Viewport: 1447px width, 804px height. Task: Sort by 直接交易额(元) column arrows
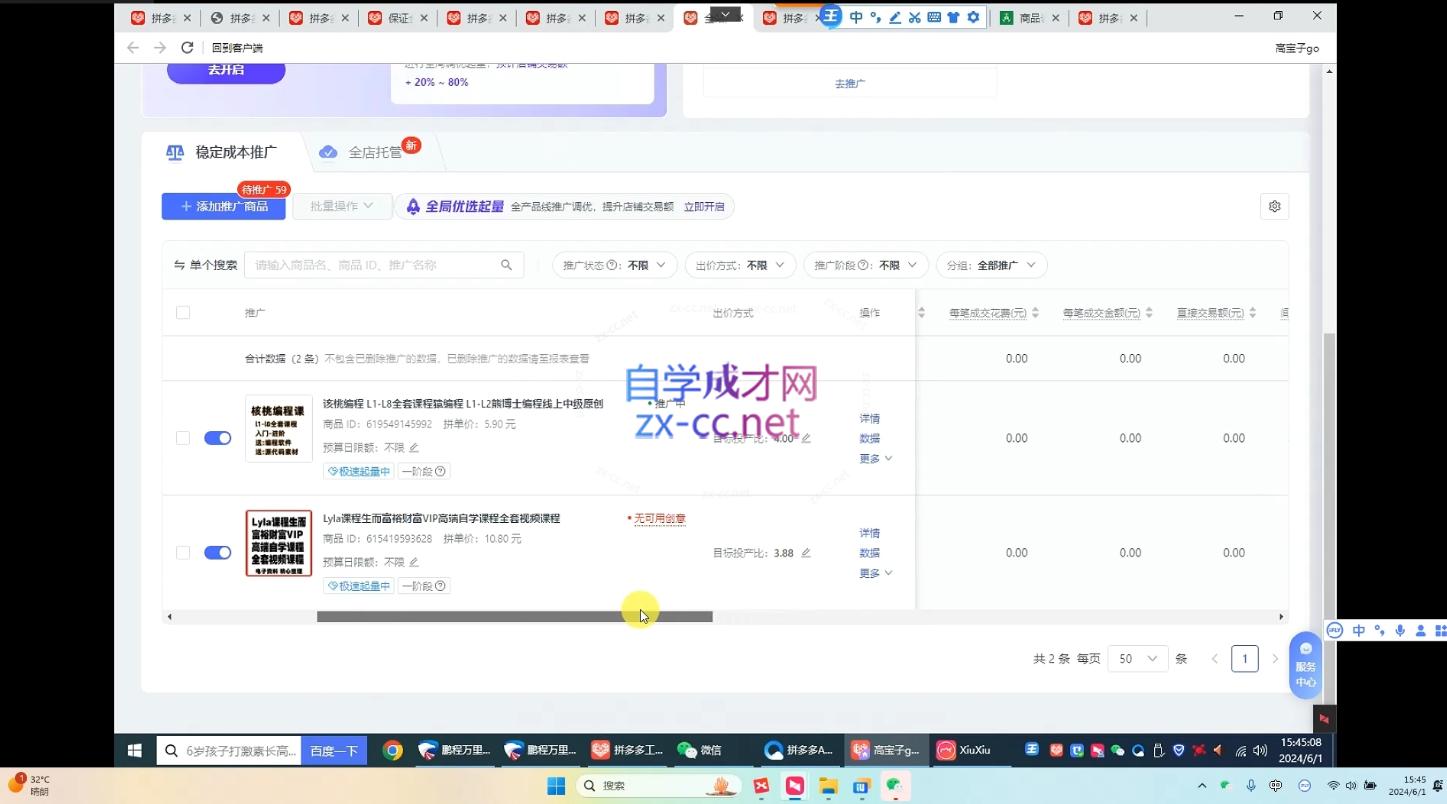(1252, 313)
